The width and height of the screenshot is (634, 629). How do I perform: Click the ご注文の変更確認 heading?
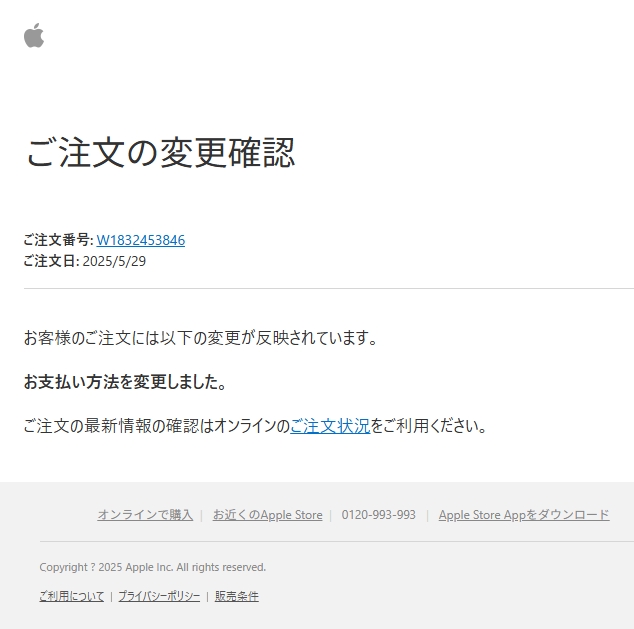pos(160,152)
